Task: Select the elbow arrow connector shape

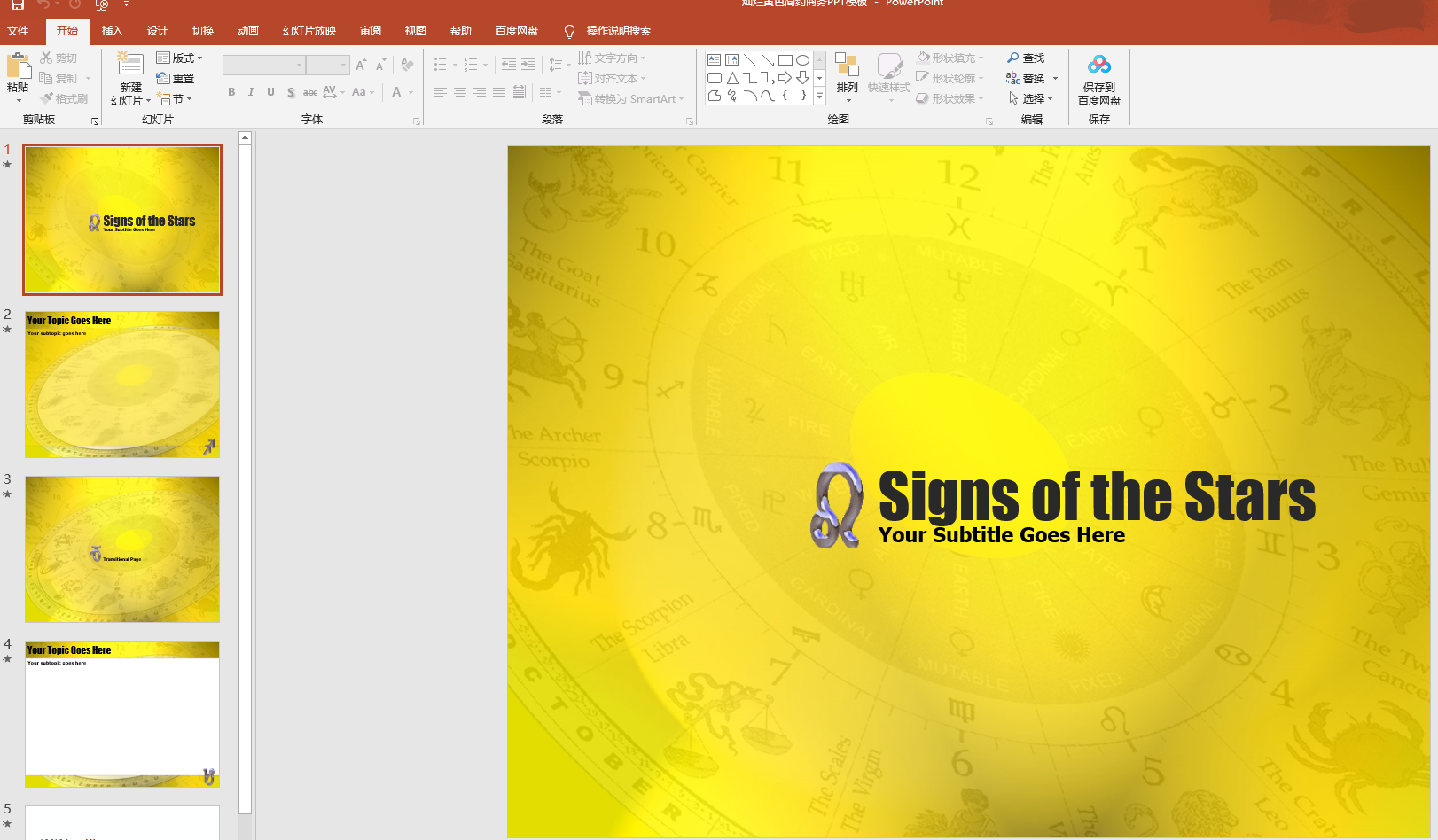Action: pos(768,78)
